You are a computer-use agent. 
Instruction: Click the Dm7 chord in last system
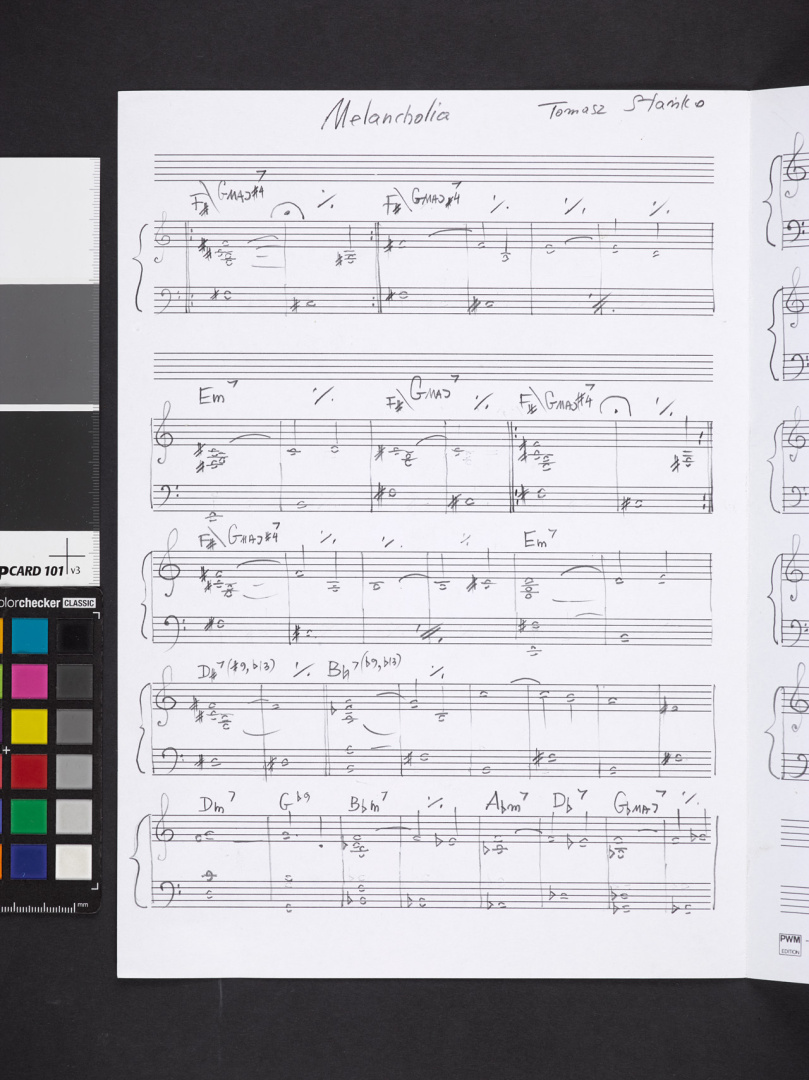[x=217, y=802]
